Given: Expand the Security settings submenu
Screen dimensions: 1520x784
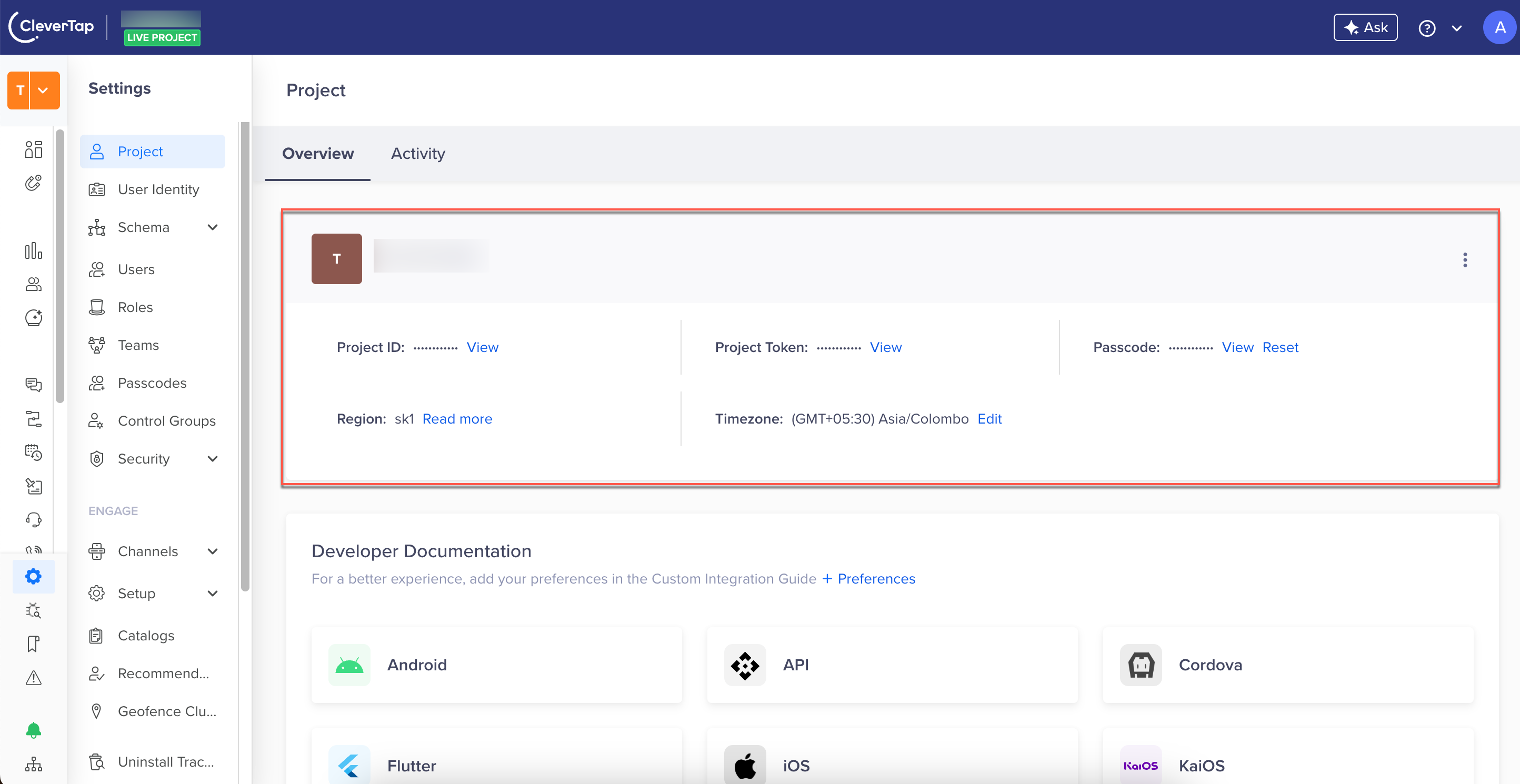Looking at the screenshot, I should tap(213, 458).
